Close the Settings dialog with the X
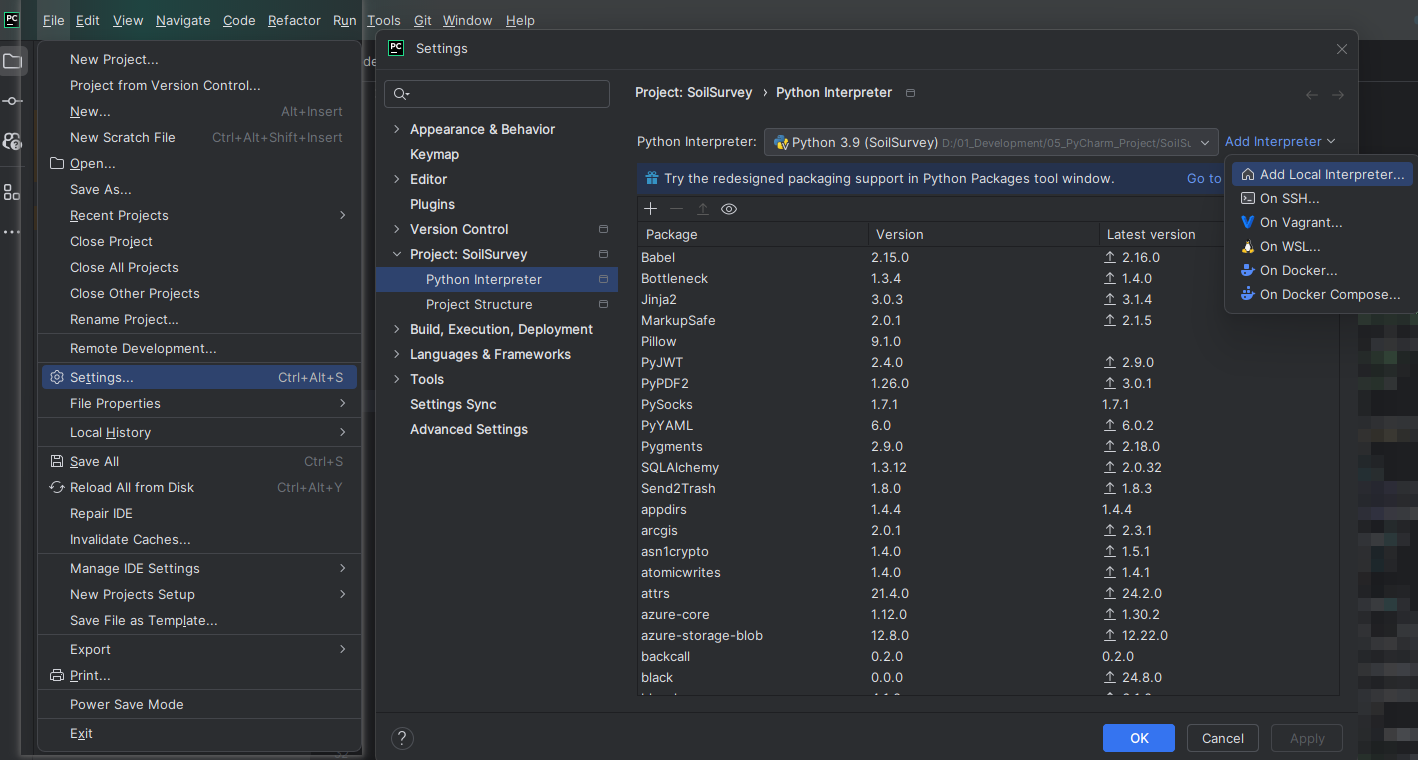The width and height of the screenshot is (1418, 760). pyautogui.click(x=1342, y=48)
